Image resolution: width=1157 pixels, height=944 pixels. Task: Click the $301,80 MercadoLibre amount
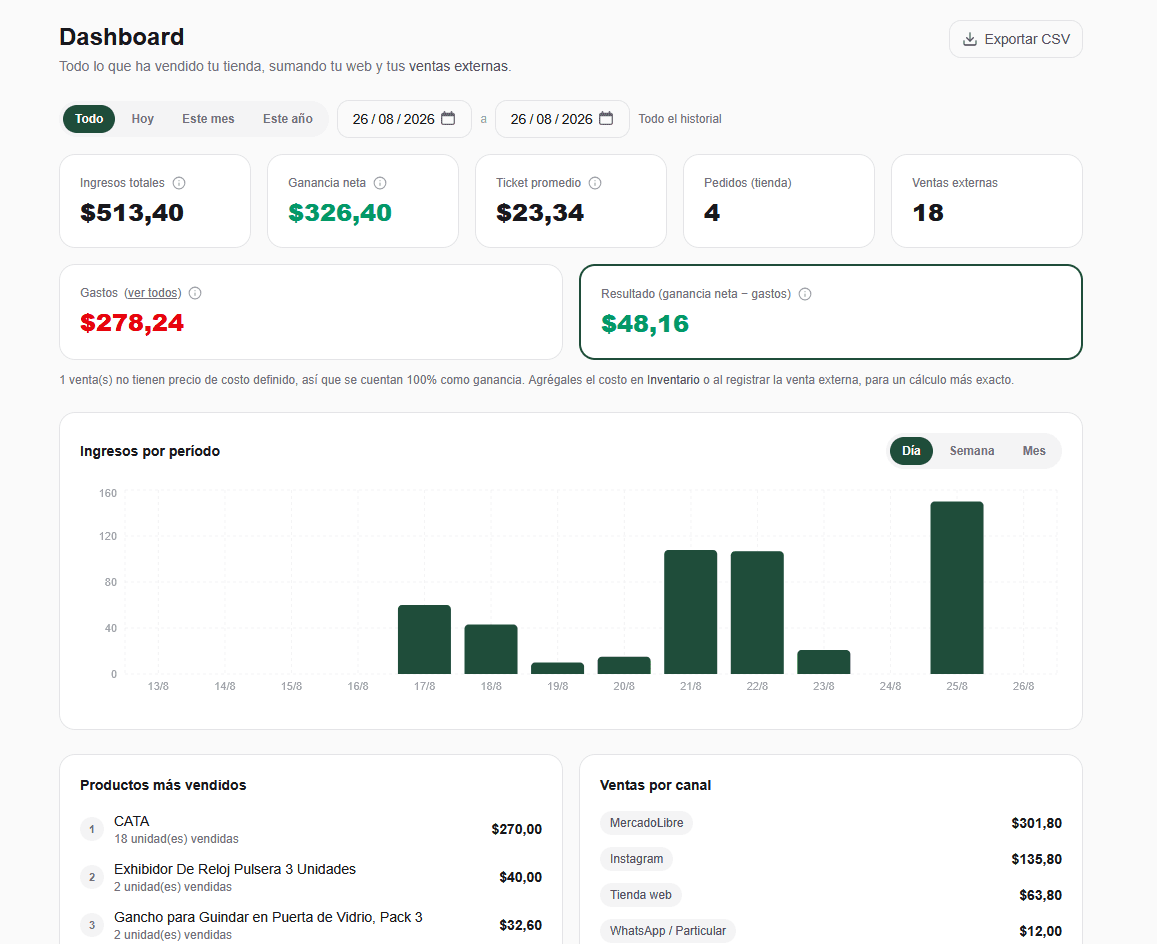tap(1036, 823)
